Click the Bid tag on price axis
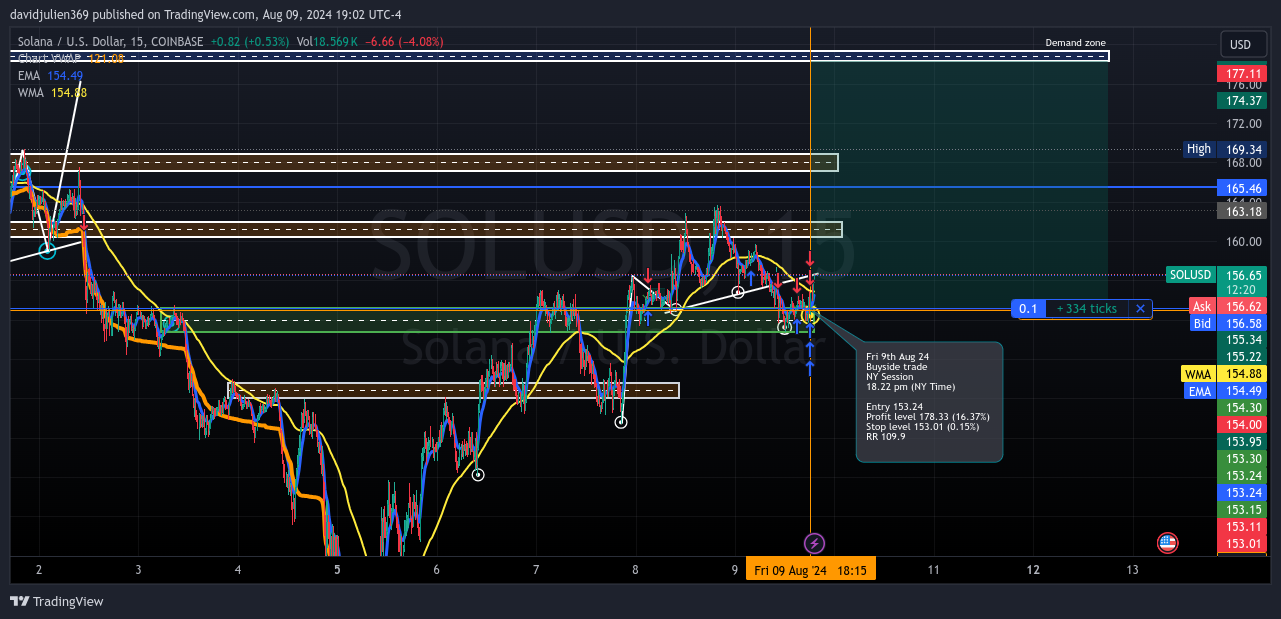 click(x=1202, y=323)
